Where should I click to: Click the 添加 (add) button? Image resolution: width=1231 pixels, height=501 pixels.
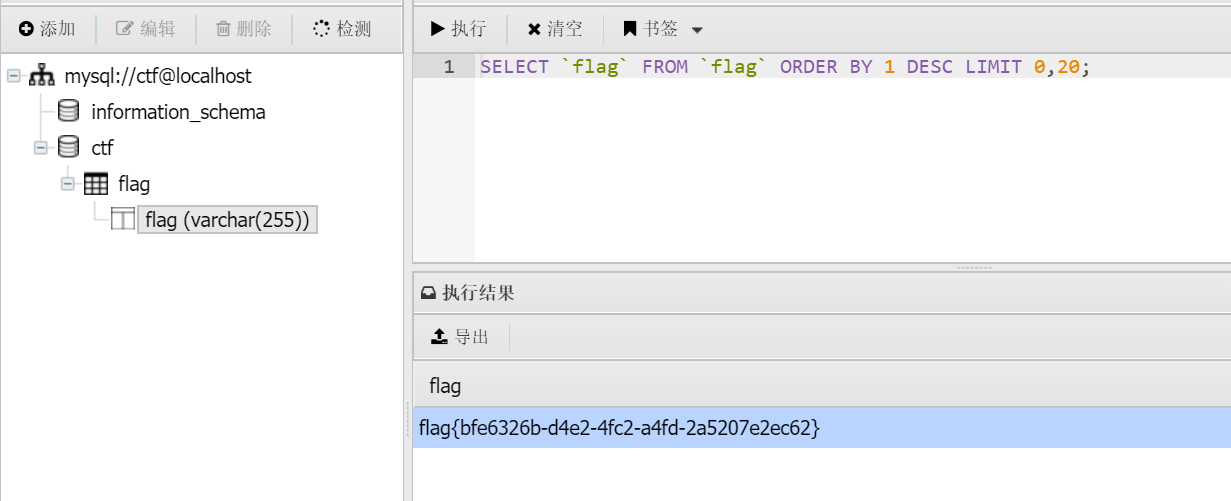(48, 29)
